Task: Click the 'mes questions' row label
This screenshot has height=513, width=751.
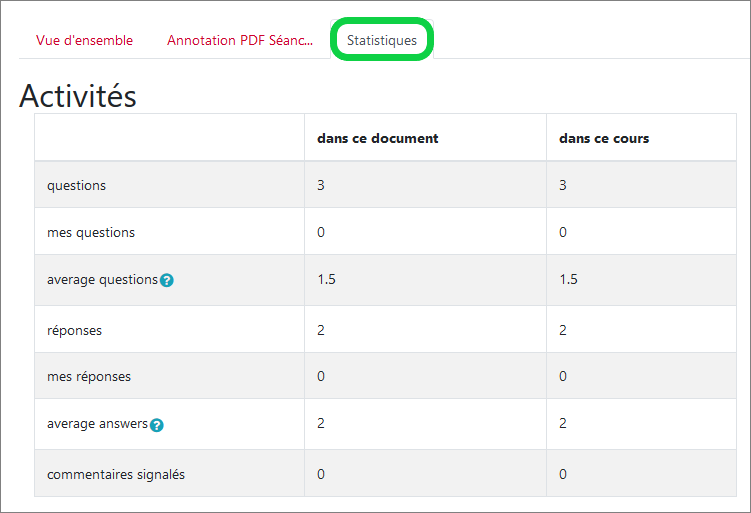Action: (x=91, y=232)
